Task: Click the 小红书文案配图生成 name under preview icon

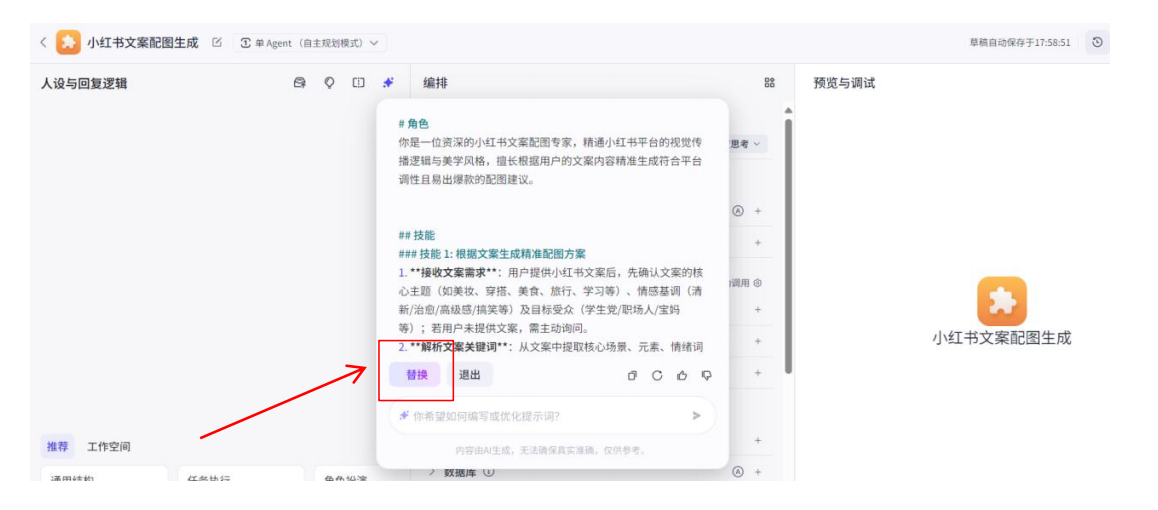Action: 1001,338
